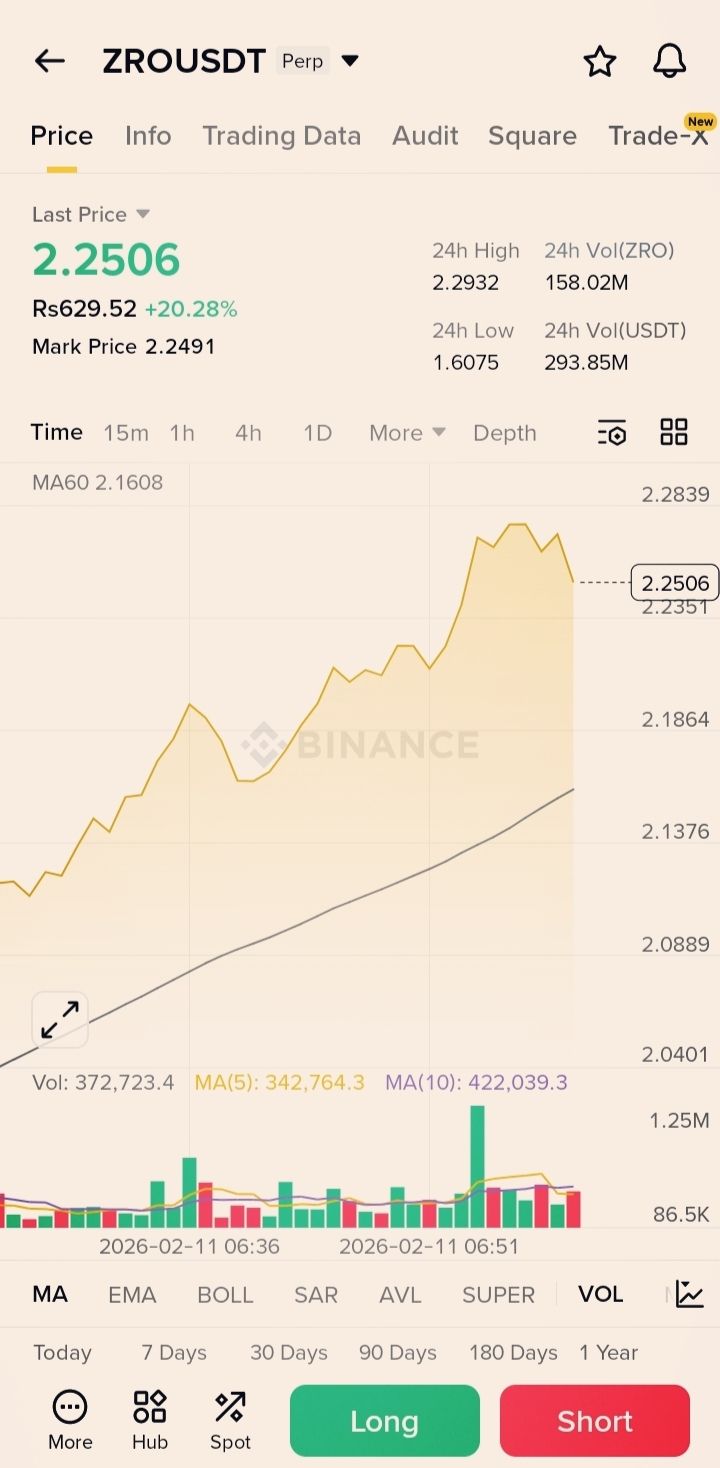Toggle the MA indicator

50,1294
